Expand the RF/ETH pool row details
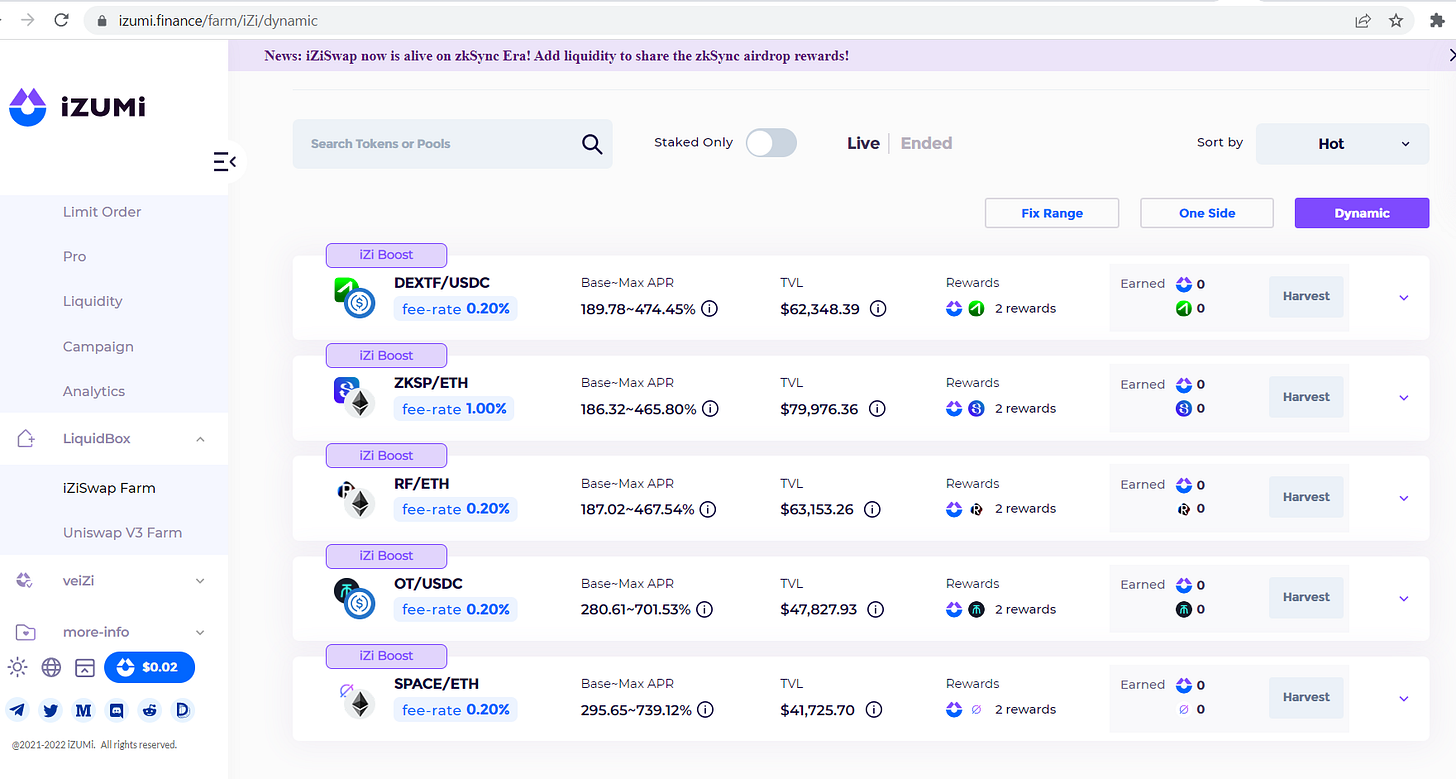Viewport: 1456px width, 779px height. click(1404, 498)
